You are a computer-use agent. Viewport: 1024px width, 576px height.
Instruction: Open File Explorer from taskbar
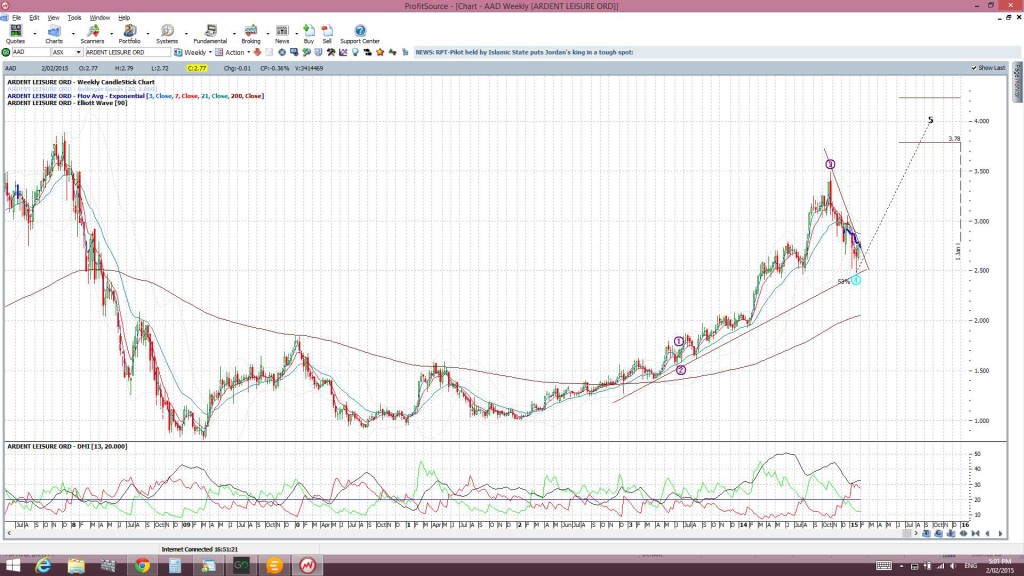pos(76,566)
